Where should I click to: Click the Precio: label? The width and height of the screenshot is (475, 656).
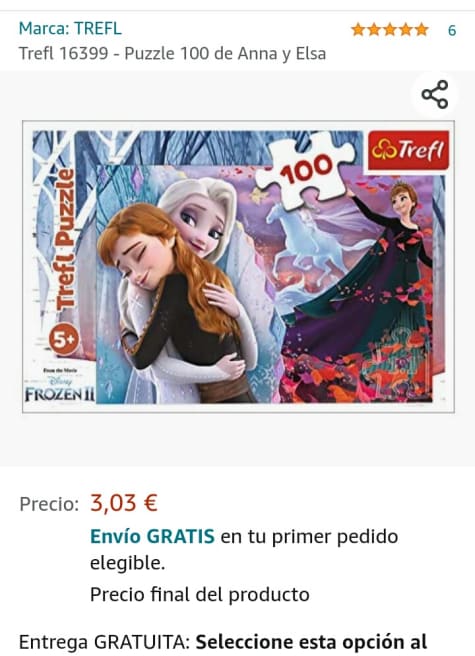[49, 504]
